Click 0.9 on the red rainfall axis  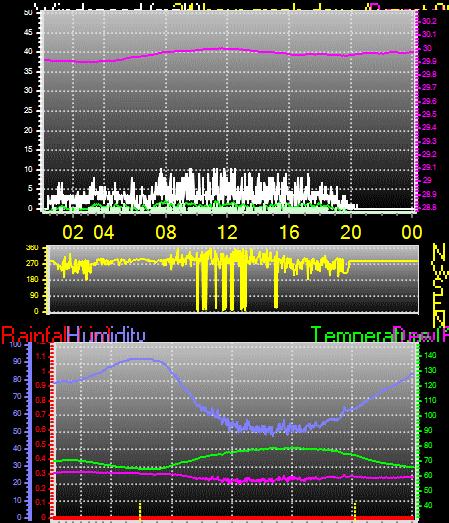pos(40,386)
